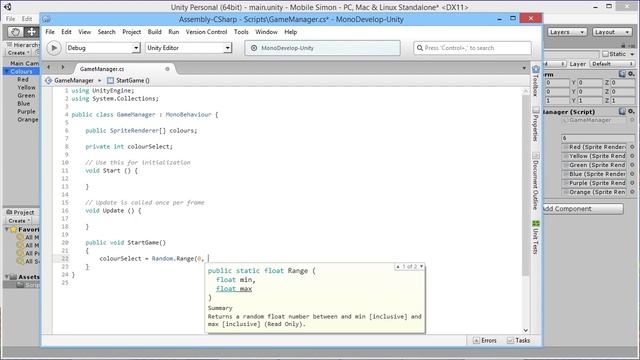Click the search magnifier icon

pos(420,48)
